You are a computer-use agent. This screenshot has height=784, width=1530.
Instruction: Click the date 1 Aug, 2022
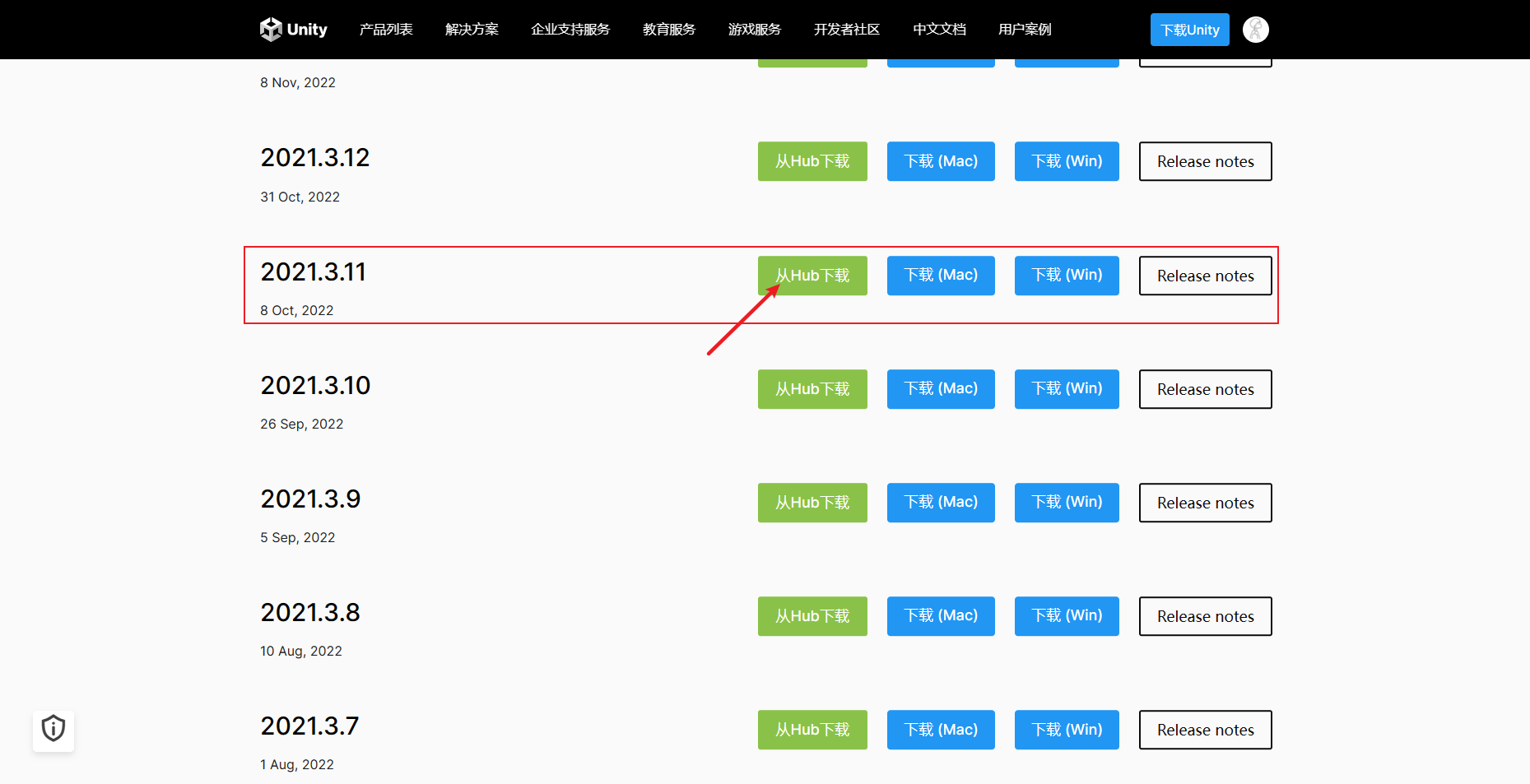[296, 764]
